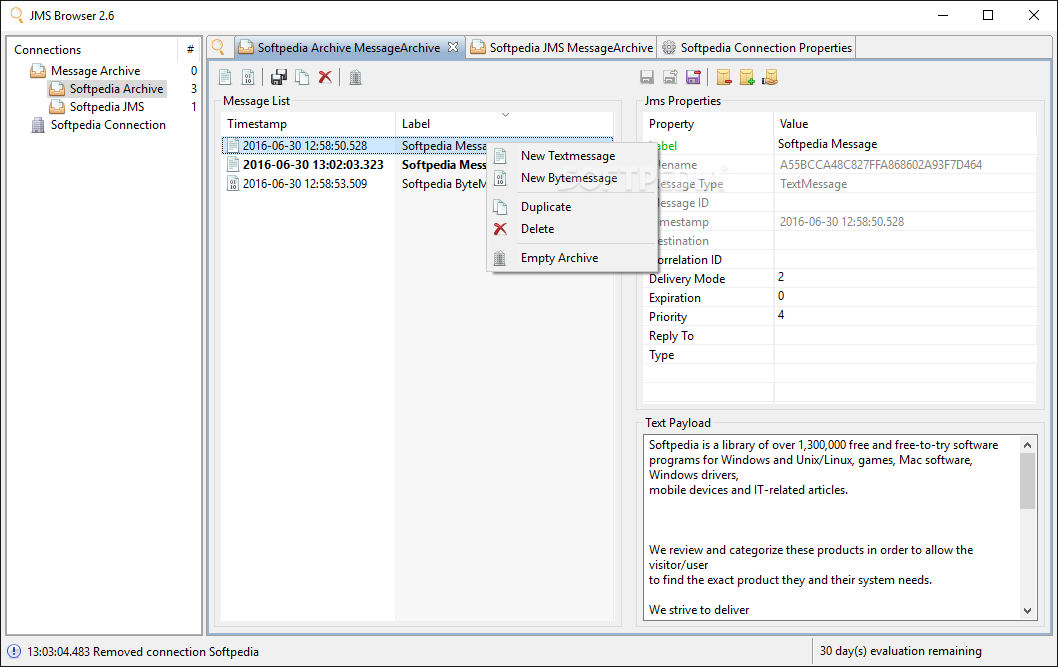Click the Softpedia Connection building icon
Screen dimensions: 1058x667
click(x=38, y=125)
